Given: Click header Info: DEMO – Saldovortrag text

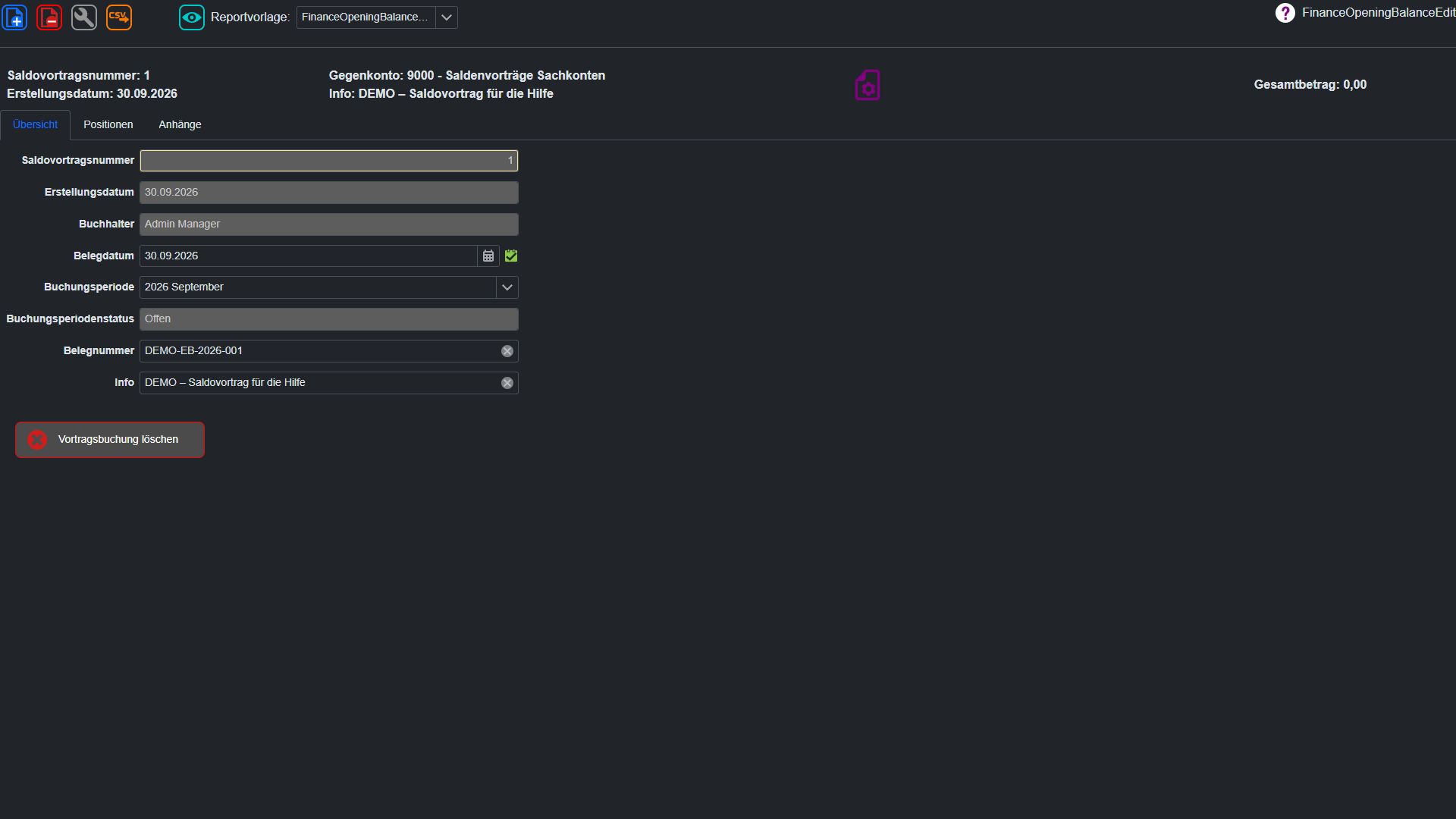Looking at the screenshot, I should point(441,94).
